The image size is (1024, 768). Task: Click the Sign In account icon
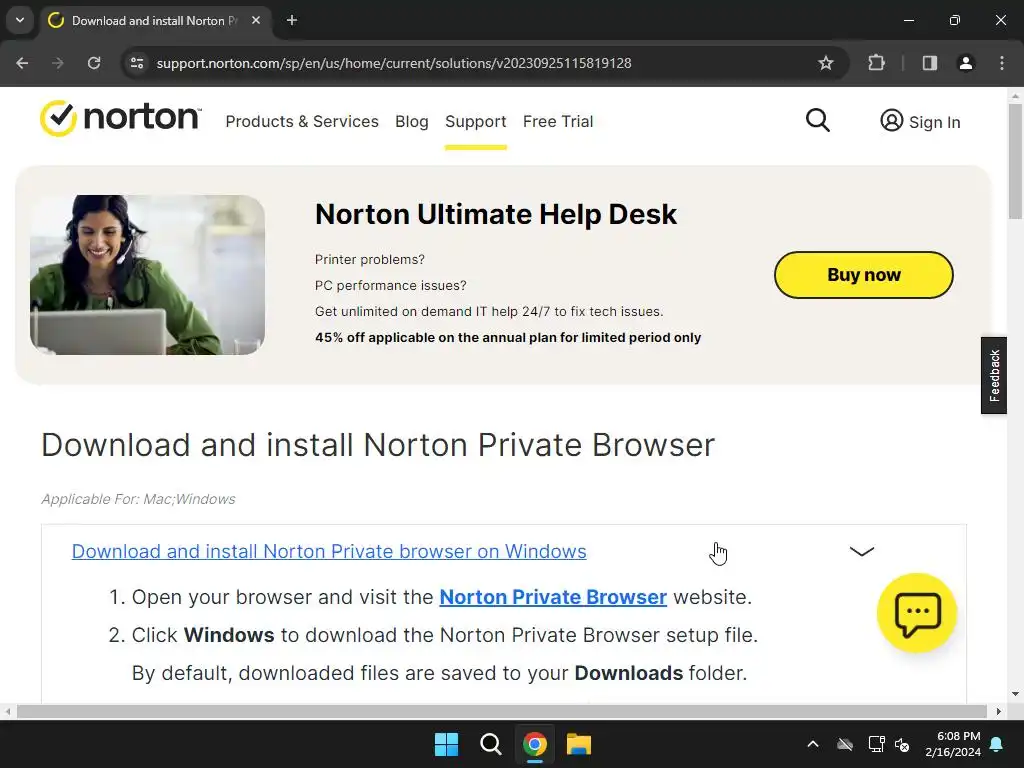point(891,121)
